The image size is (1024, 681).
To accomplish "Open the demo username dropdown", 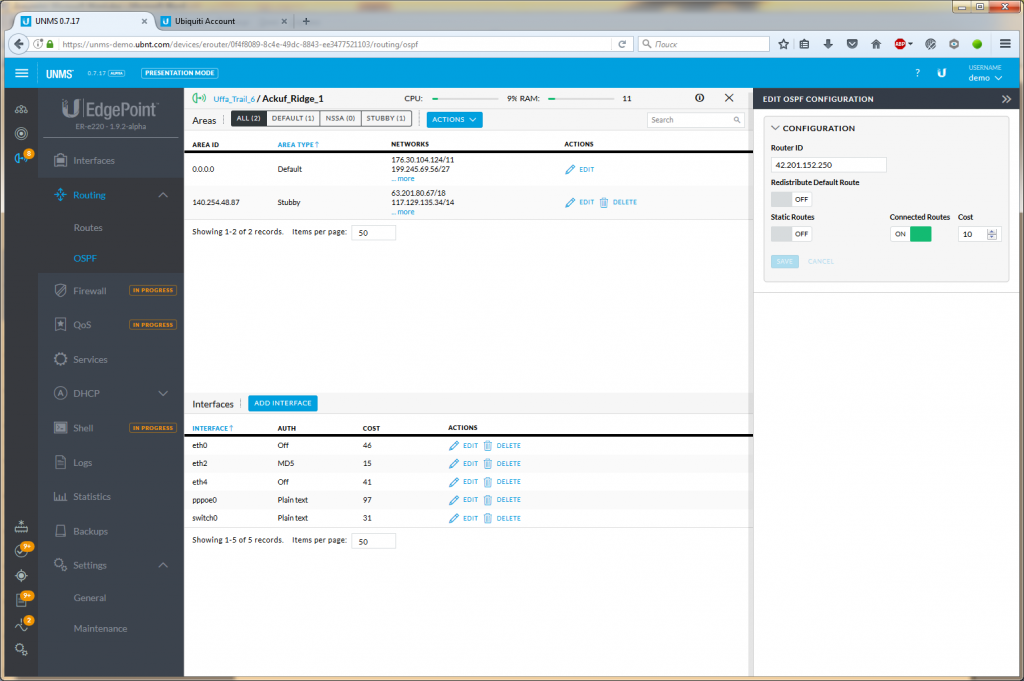I will [985, 78].
